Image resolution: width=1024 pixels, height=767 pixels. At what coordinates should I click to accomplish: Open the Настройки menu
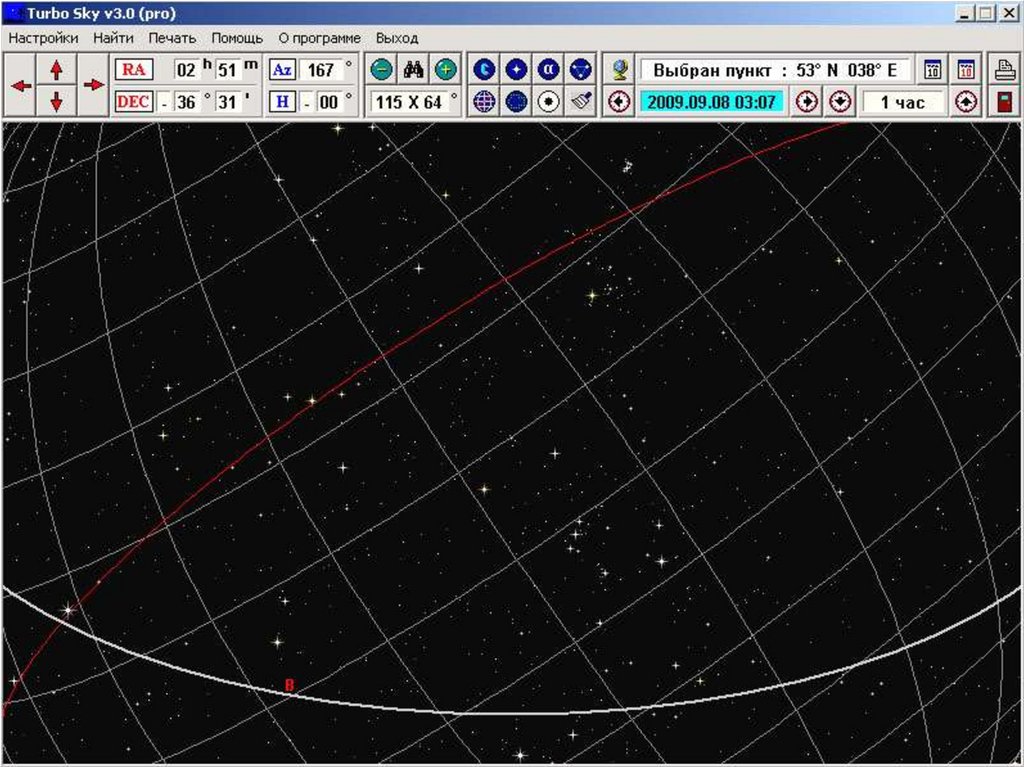tap(43, 38)
